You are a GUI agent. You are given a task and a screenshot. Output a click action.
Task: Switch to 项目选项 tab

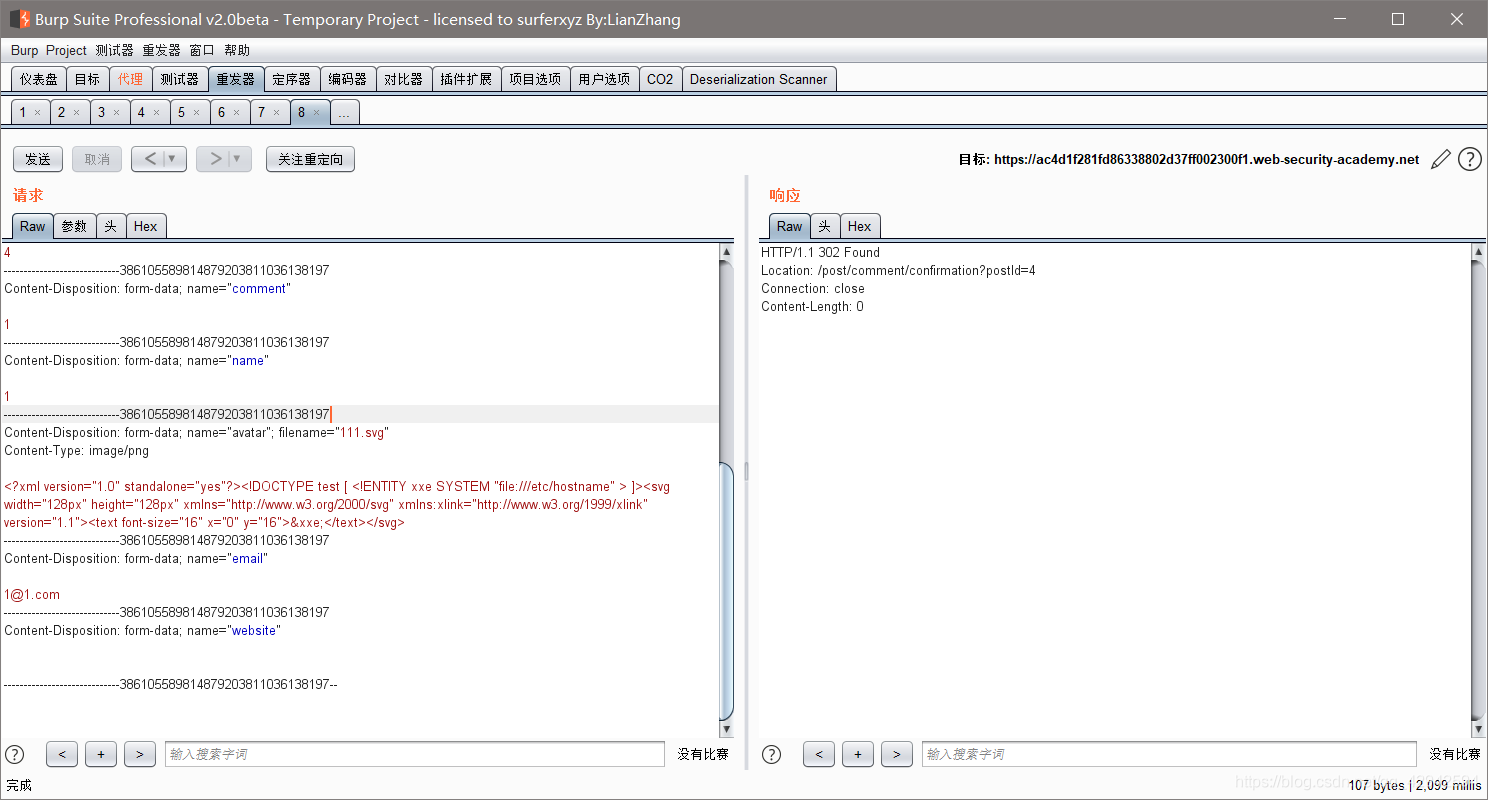[535, 79]
